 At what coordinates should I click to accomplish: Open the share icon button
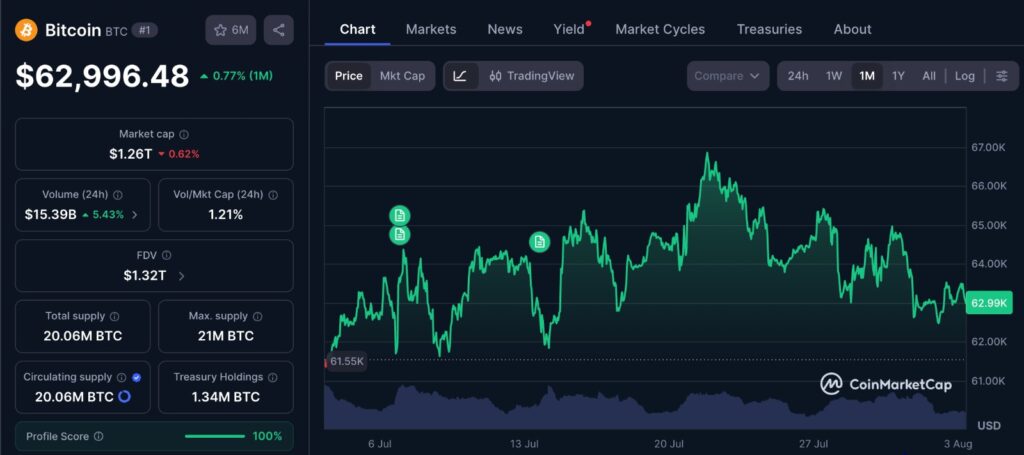279,30
